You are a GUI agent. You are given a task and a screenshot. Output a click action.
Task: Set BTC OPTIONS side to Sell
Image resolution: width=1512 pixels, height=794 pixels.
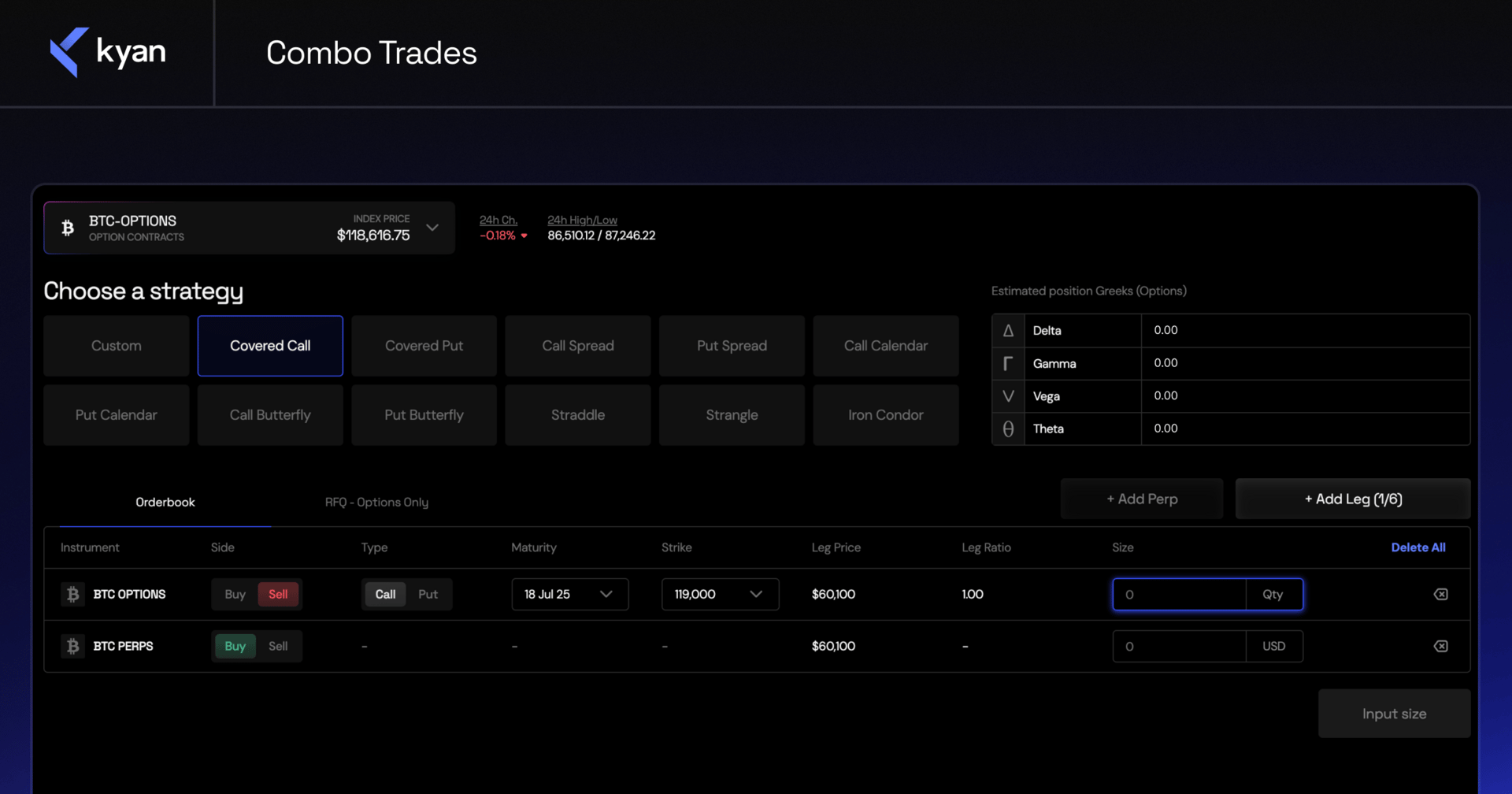tap(278, 594)
